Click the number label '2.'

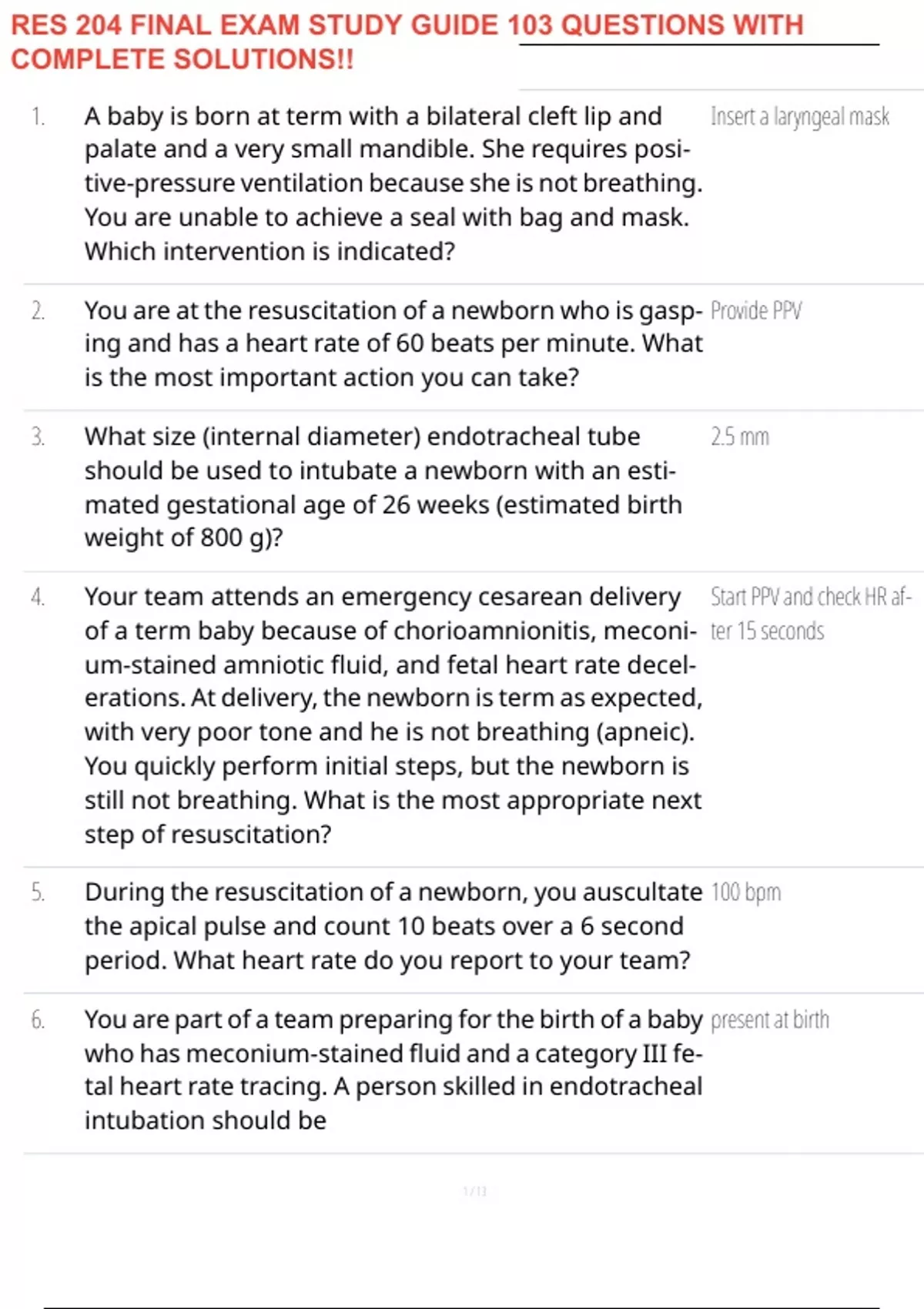38,310
